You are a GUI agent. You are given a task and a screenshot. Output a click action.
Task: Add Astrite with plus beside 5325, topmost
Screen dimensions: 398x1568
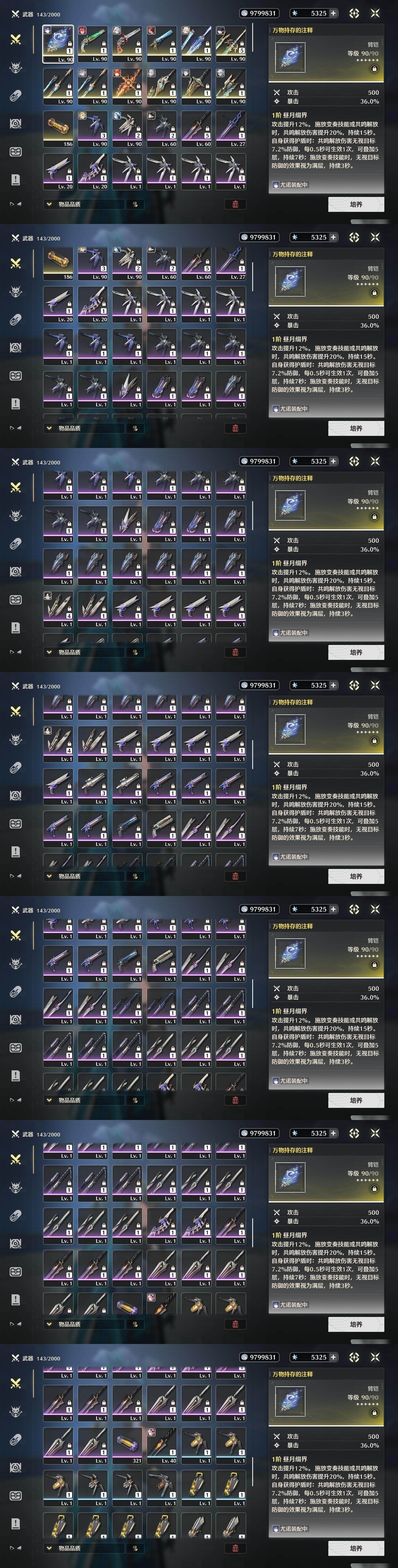tap(333, 13)
